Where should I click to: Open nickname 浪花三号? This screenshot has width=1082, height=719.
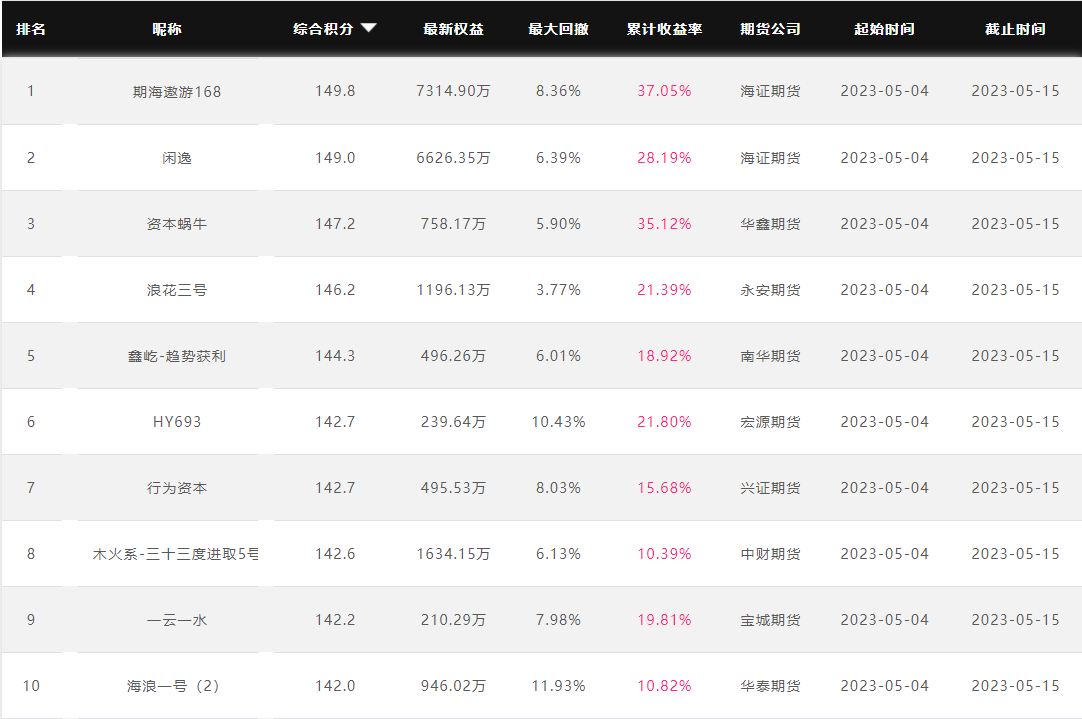click(x=177, y=290)
